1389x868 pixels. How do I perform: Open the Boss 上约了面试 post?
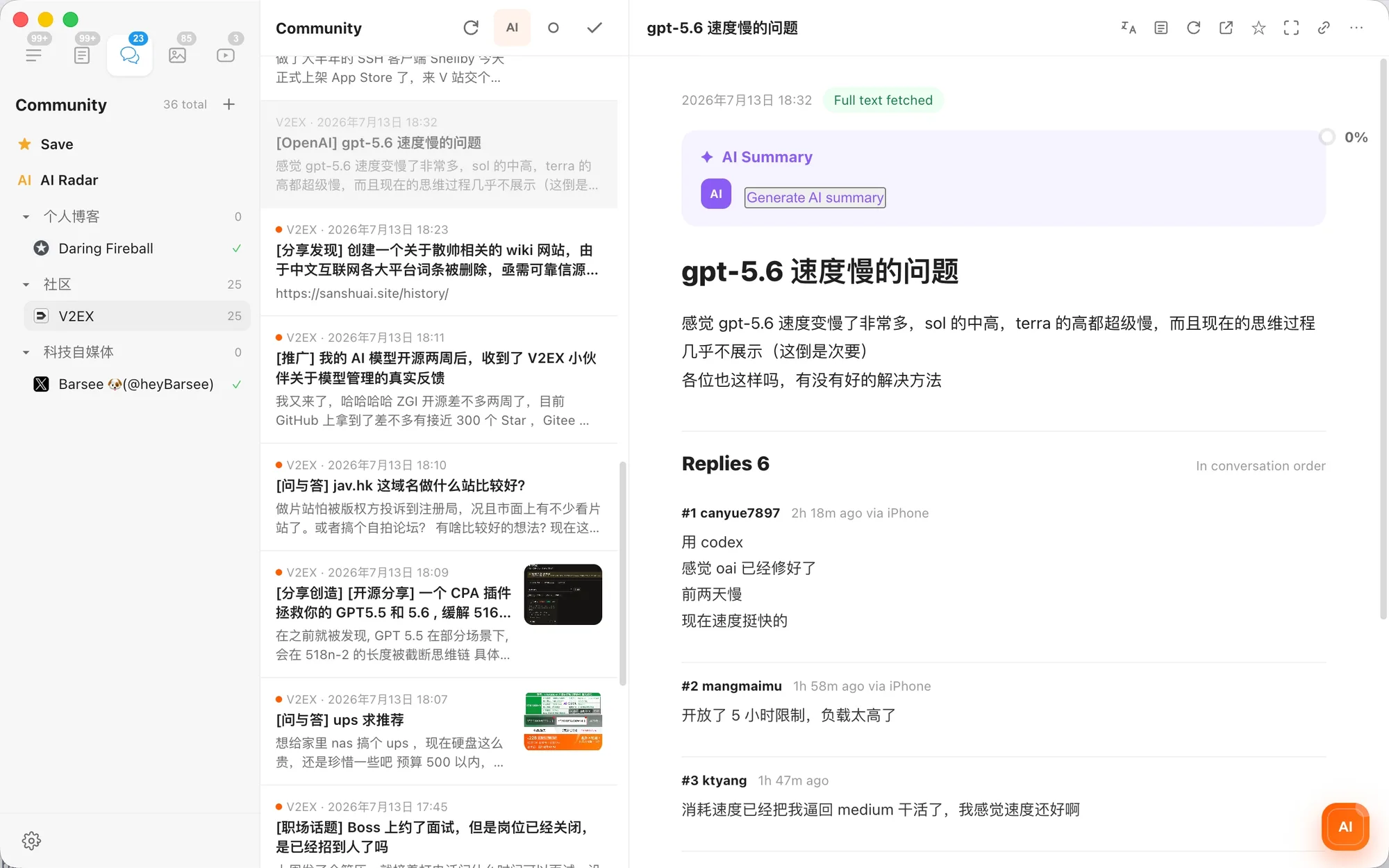coord(439,828)
